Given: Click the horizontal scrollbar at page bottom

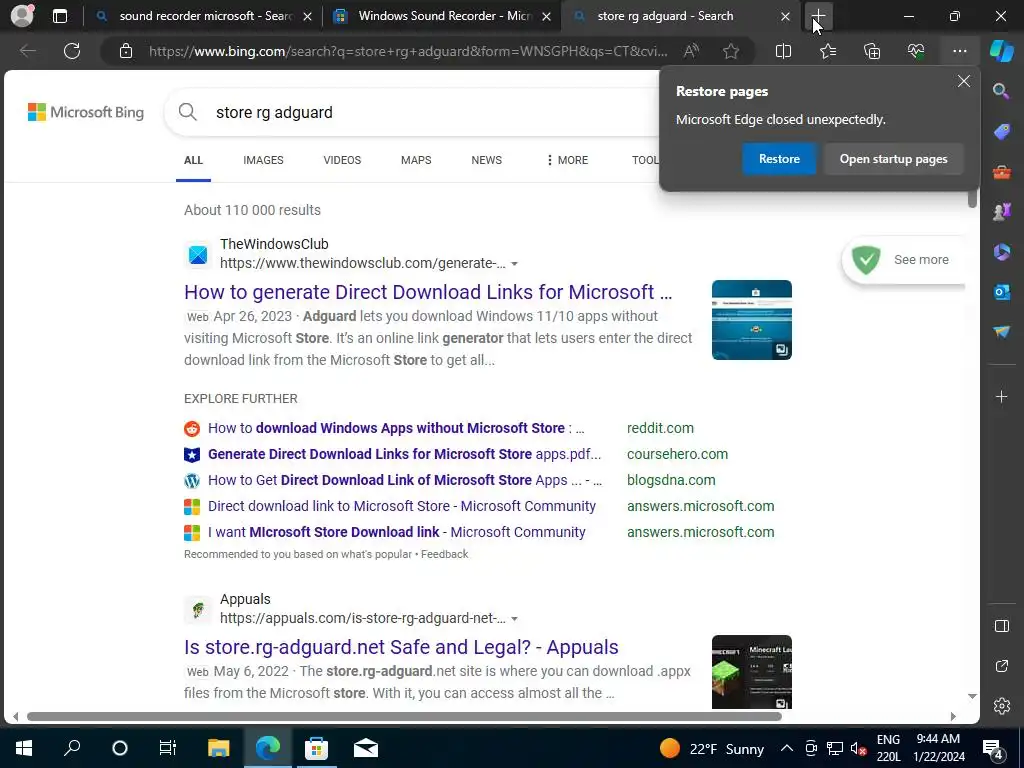Looking at the screenshot, I should [x=404, y=716].
